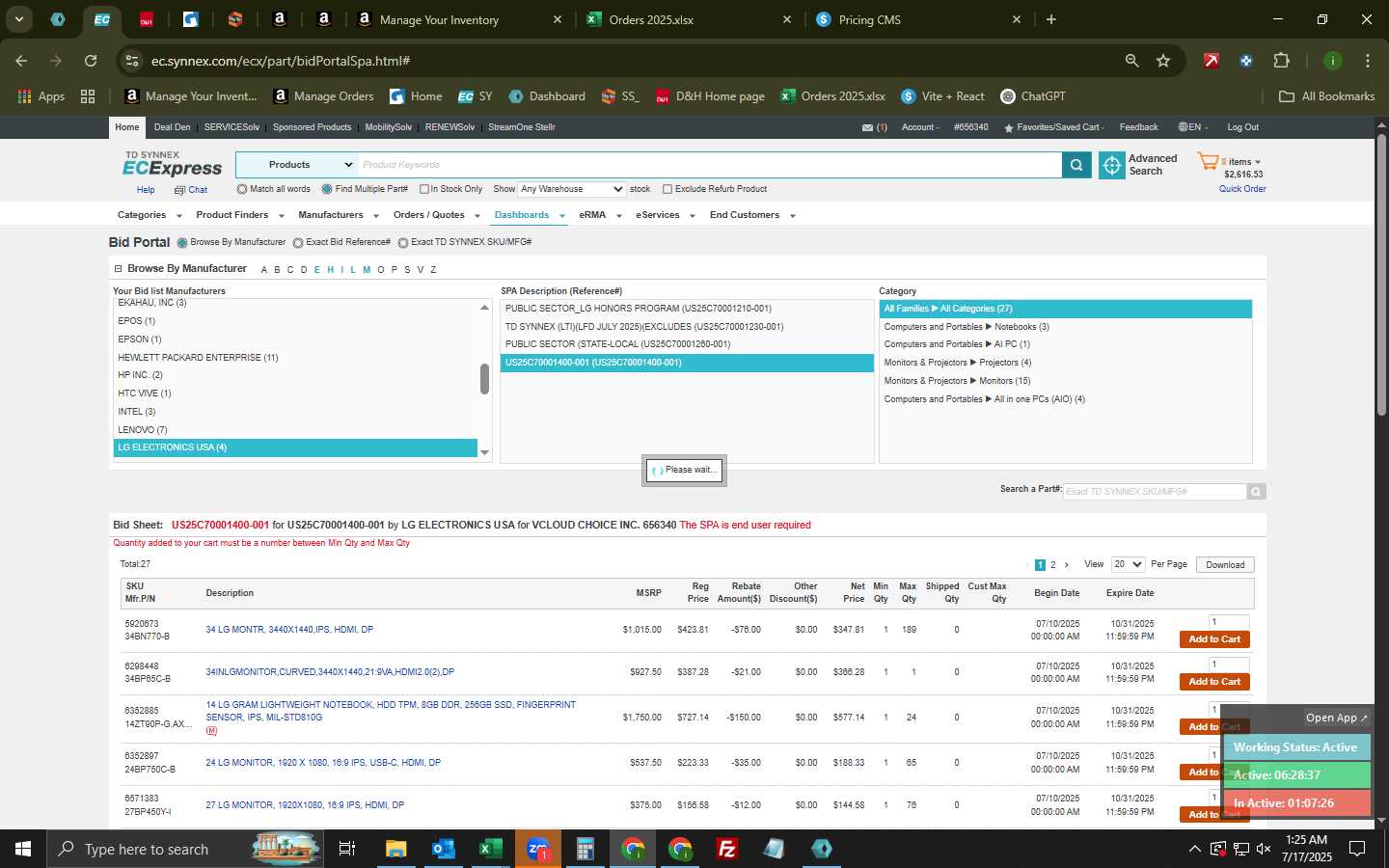
Task: Click the Search a Part# input field
Action: pyautogui.click(x=1155, y=492)
